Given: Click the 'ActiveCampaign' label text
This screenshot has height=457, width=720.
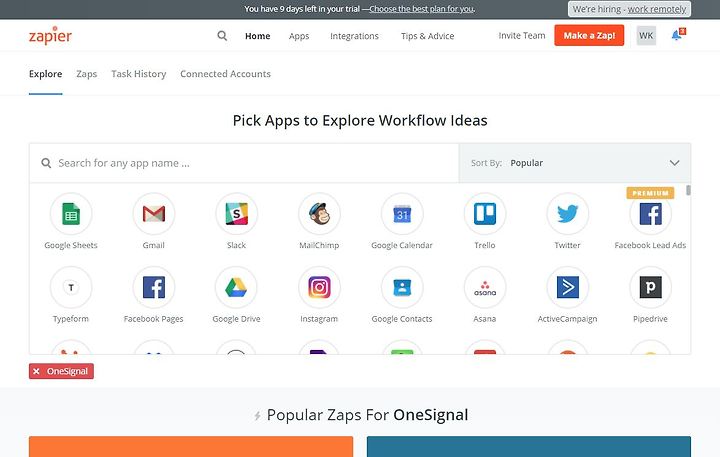Looking at the screenshot, I should (568, 319).
